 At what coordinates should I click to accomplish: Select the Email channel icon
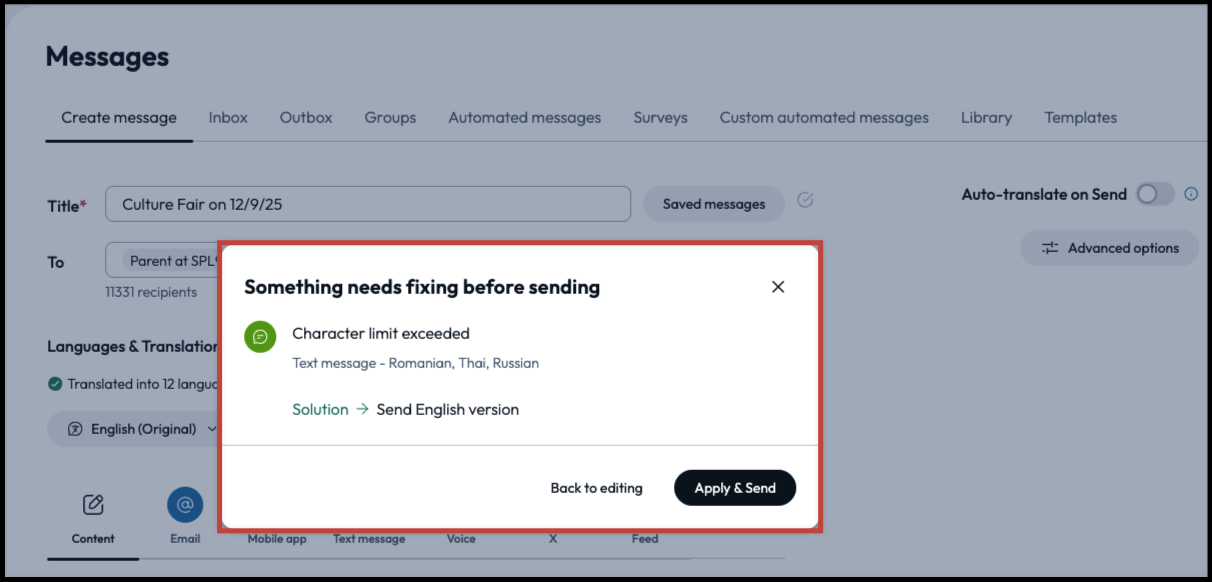click(x=185, y=505)
